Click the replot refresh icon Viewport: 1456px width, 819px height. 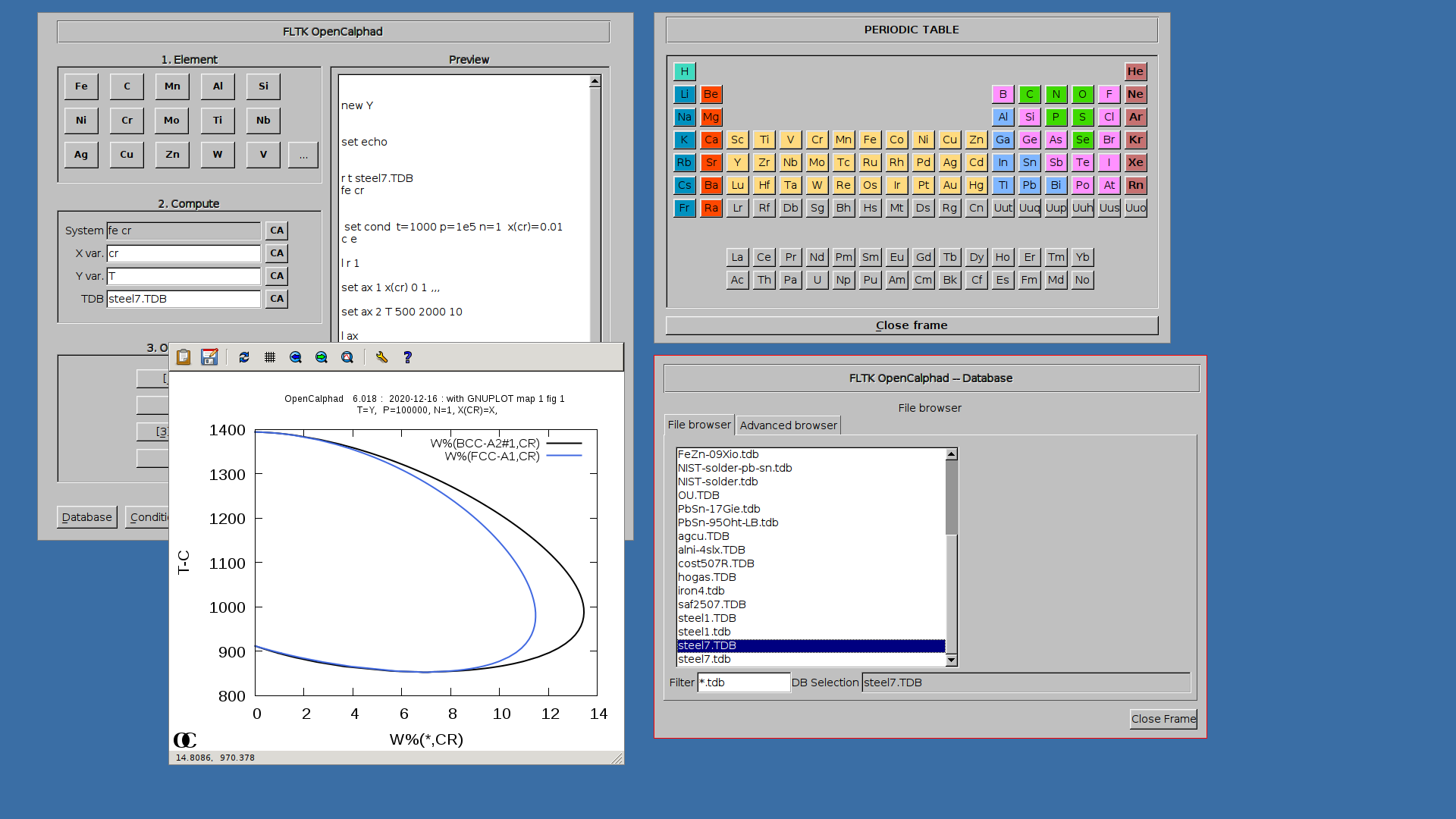tap(244, 357)
